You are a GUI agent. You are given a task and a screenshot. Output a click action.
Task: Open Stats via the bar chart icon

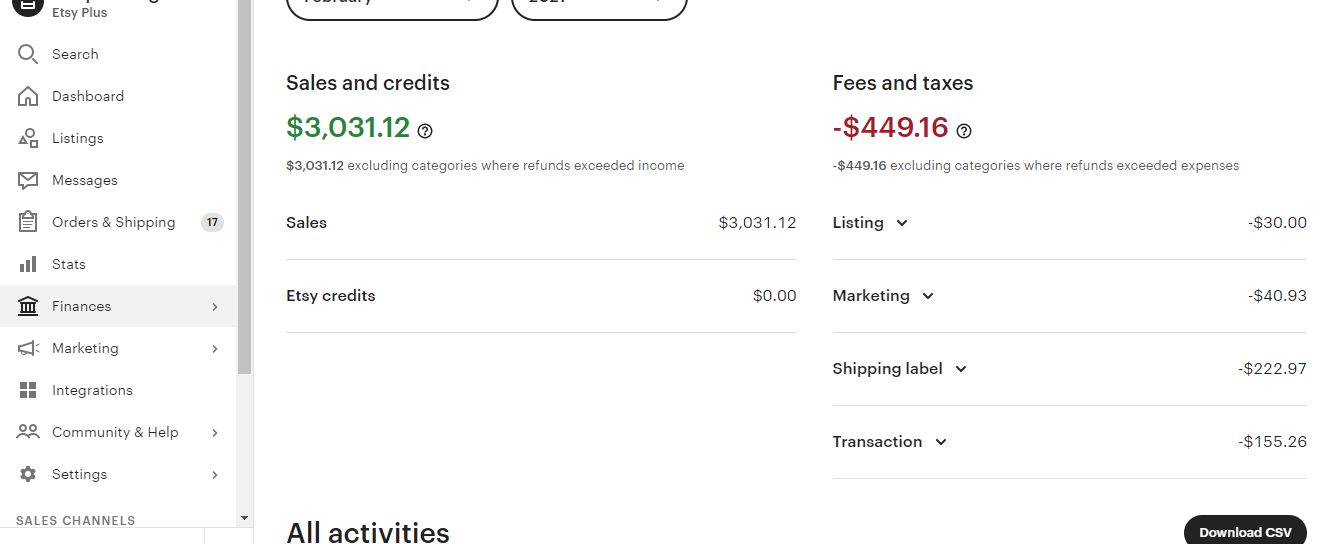[x=28, y=264]
